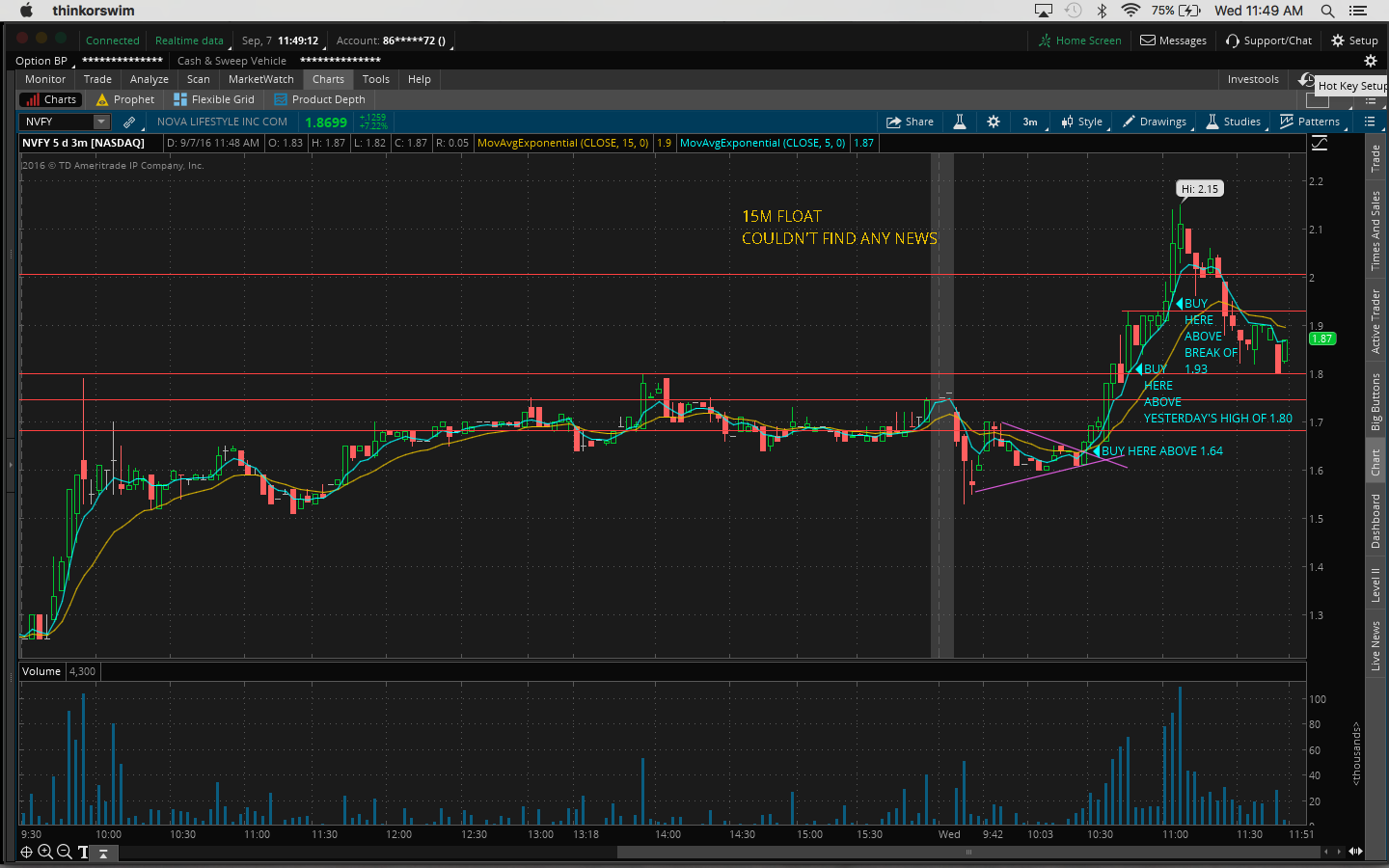Viewport: 1389px width, 868px height.
Task: Open the 3m timeframe dropdown
Action: click(1030, 122)
